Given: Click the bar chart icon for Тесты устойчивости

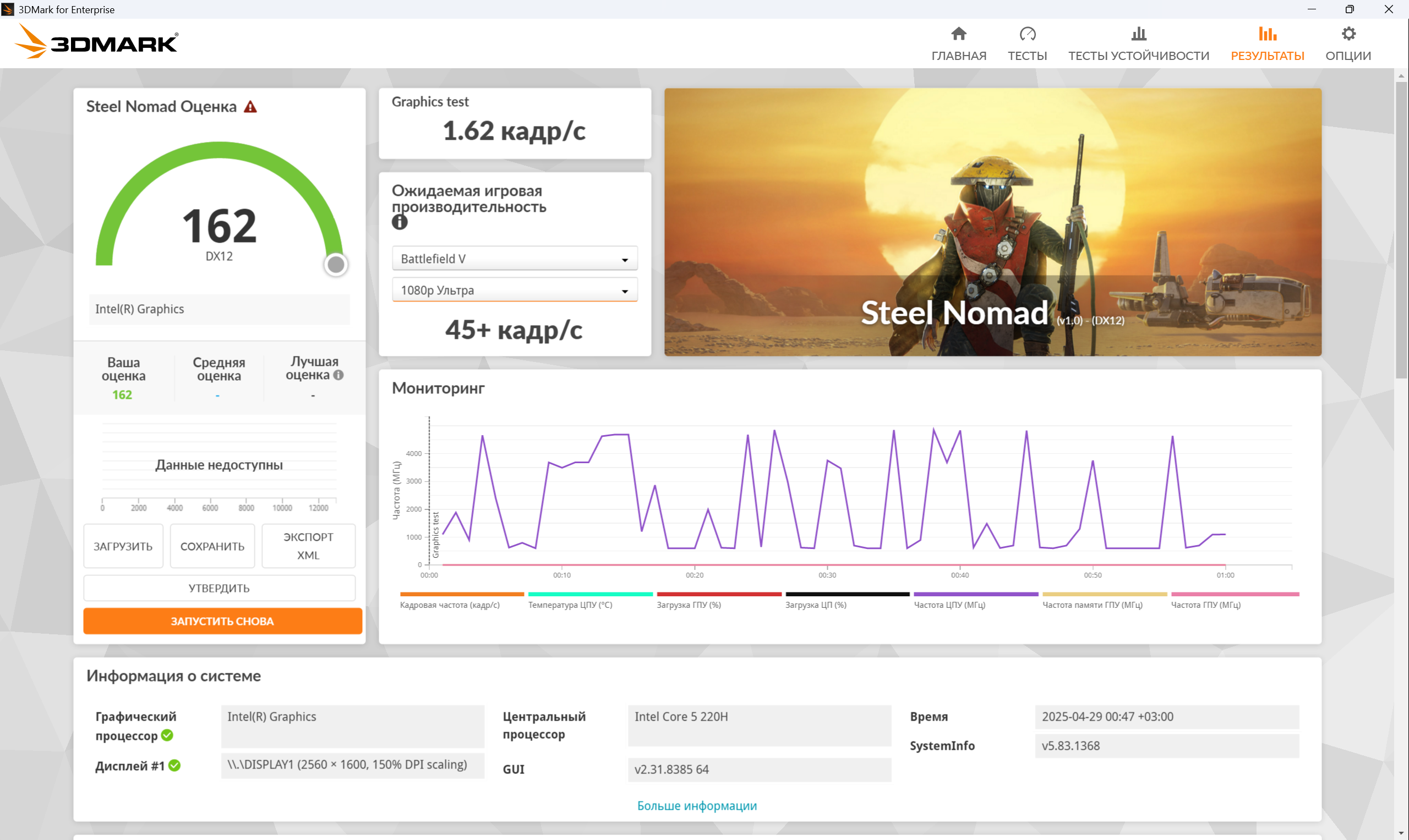Looking at the screenshot, I should click(1138, 34).
